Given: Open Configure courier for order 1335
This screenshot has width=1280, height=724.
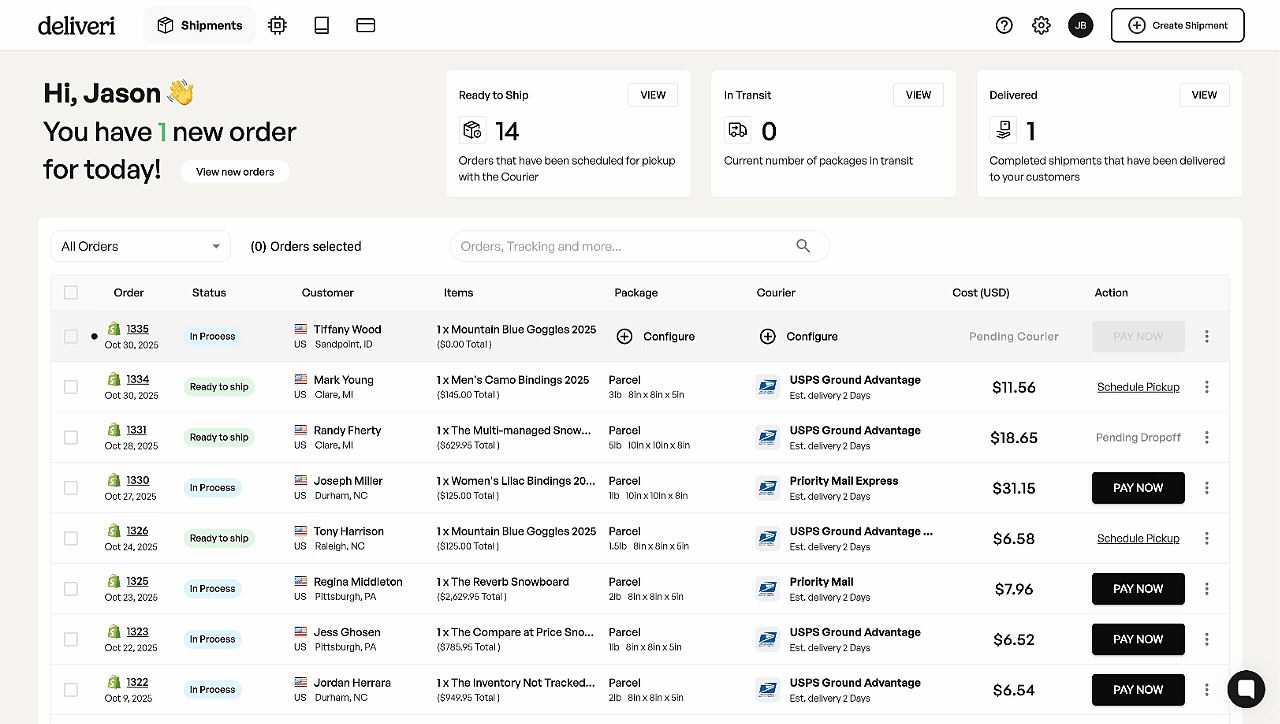Looking at the screenshot, I should pos(799,337).
